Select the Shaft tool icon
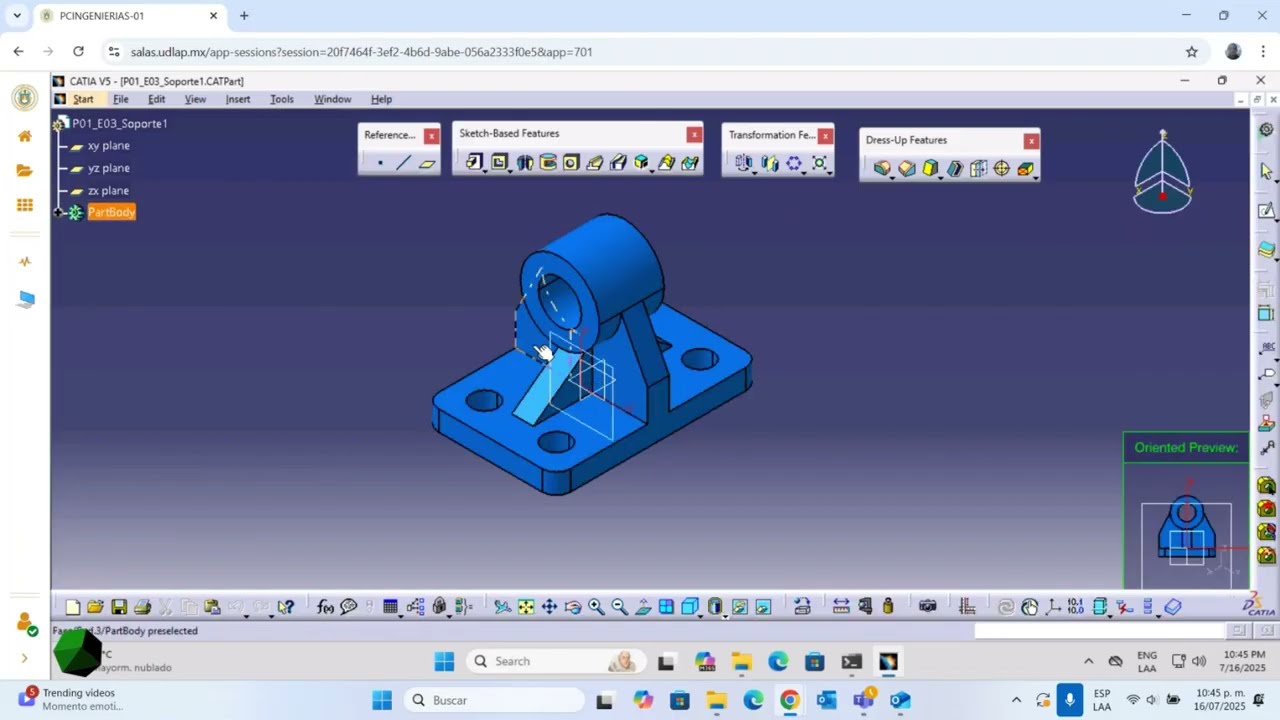The width and height of the screenshot is (1280, 720). tap(524, 162)
